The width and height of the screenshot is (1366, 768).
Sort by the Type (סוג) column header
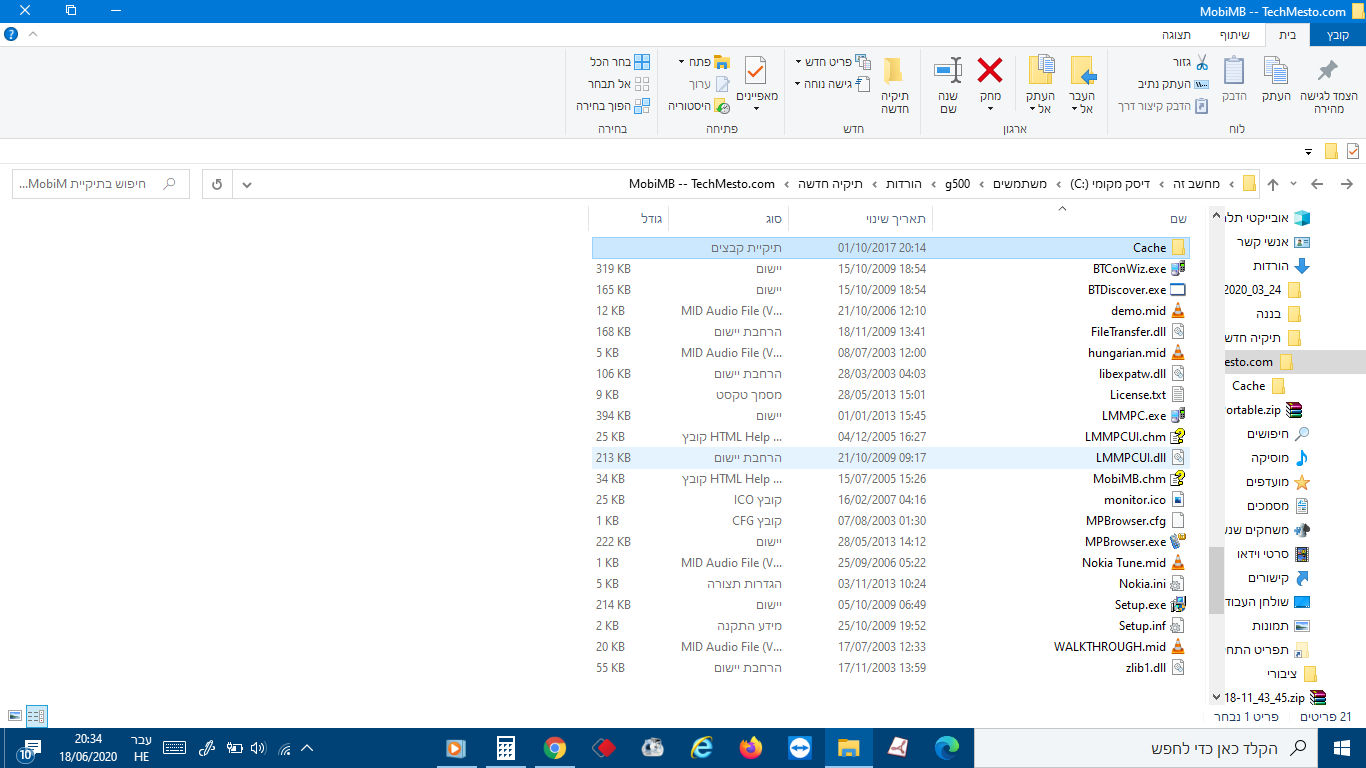pyautogui.click(x=728, y=218)
